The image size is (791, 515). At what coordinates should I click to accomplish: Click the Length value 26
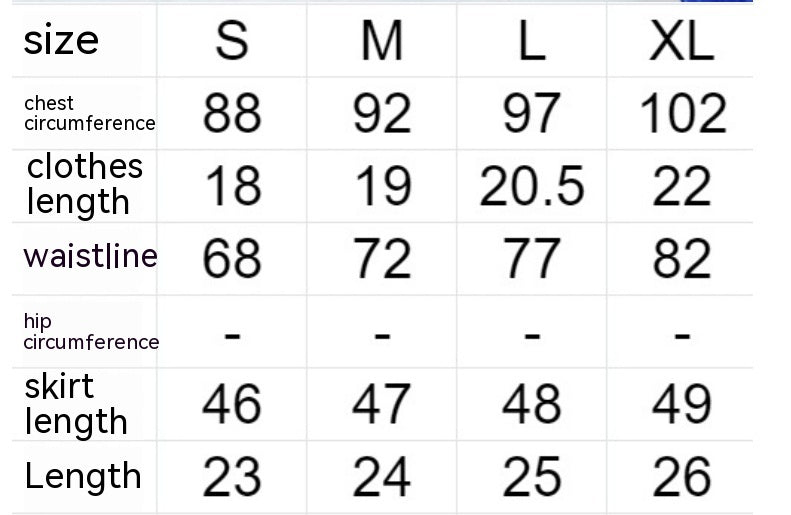(x=682, y=477)
